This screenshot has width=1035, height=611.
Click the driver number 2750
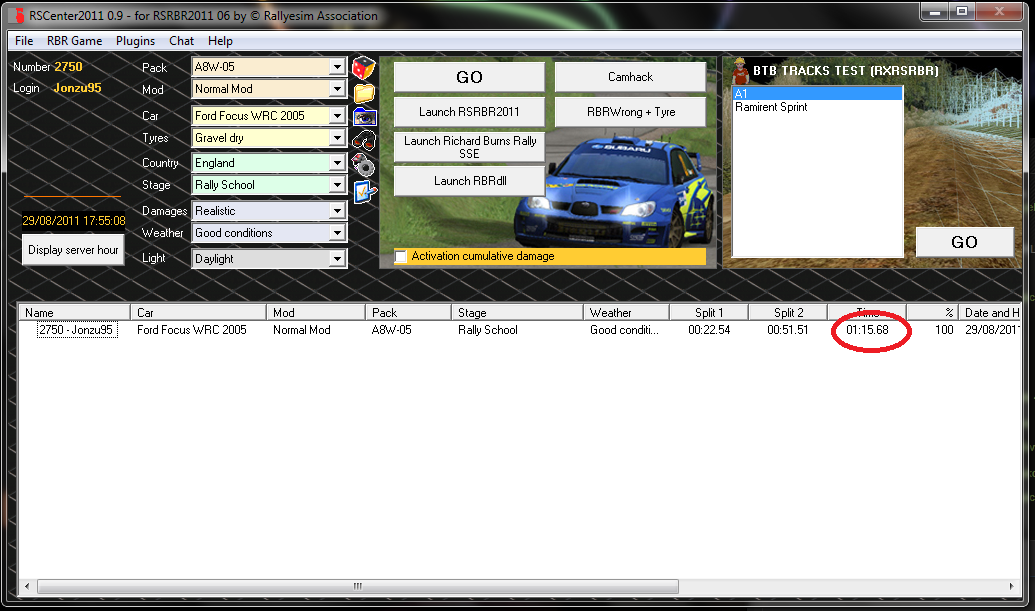[x=68, y=67]
